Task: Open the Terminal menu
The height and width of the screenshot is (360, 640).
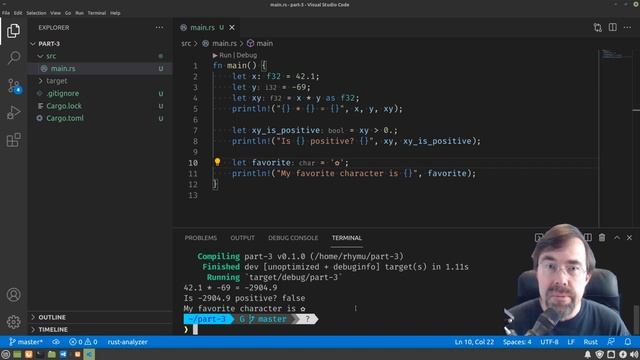Action: coord(97,13)
